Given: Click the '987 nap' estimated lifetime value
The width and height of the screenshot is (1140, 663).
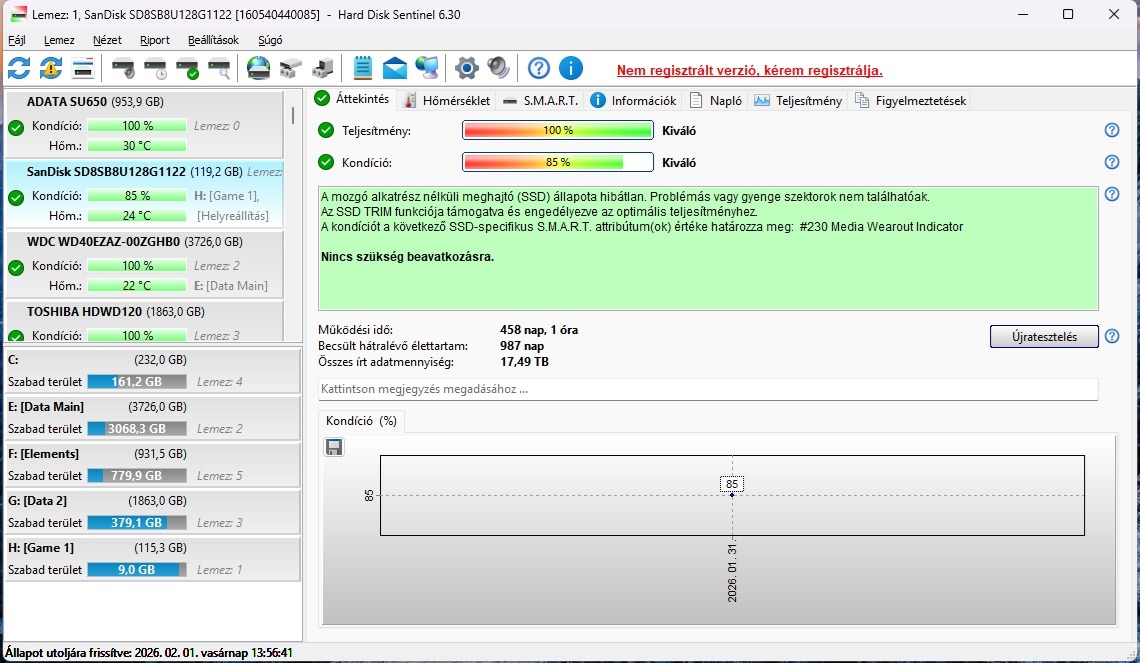Looking at the screenshot, I should (x=521, y=346).
